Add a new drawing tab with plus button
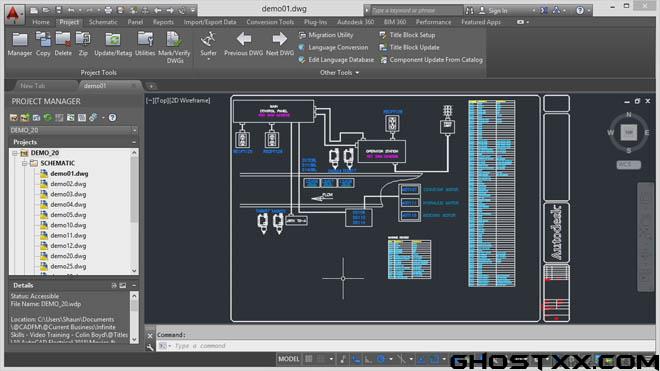This screenshot has height=371, width=660. 151,86
